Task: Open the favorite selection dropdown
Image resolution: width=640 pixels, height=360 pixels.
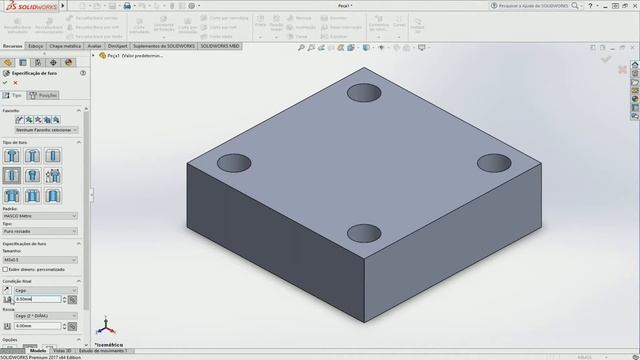Action: (46, 130)
